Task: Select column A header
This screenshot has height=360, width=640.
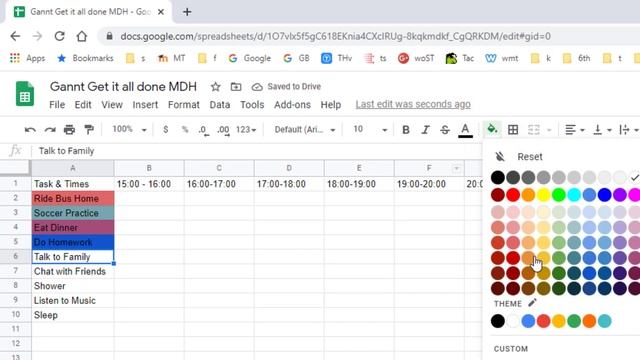Action: (x=73, y=168)
